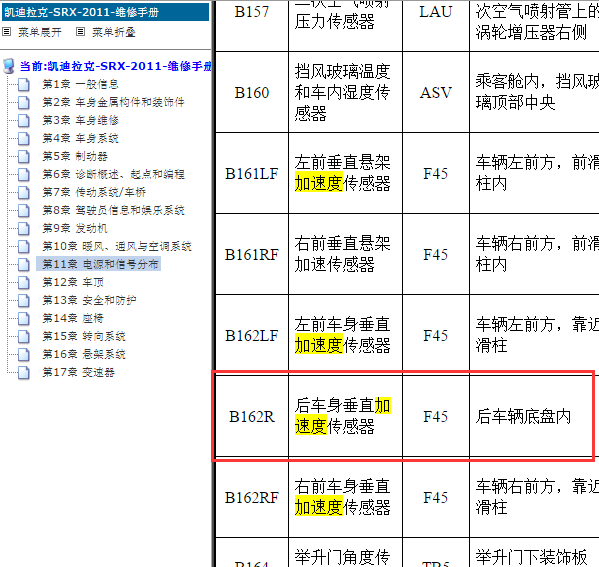Screen dimensions: 599x567
Task: Click table cell B161RF
Action: (252, 254)
